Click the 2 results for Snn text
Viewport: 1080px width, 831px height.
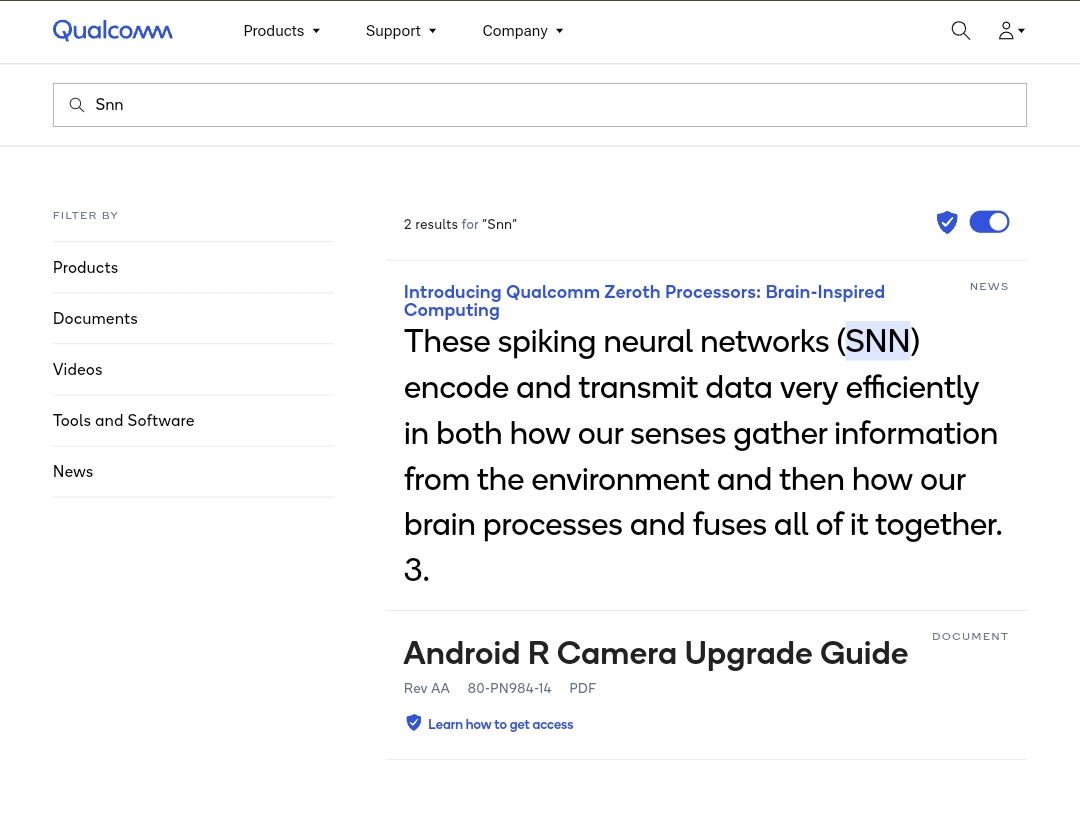click(460, 225)
